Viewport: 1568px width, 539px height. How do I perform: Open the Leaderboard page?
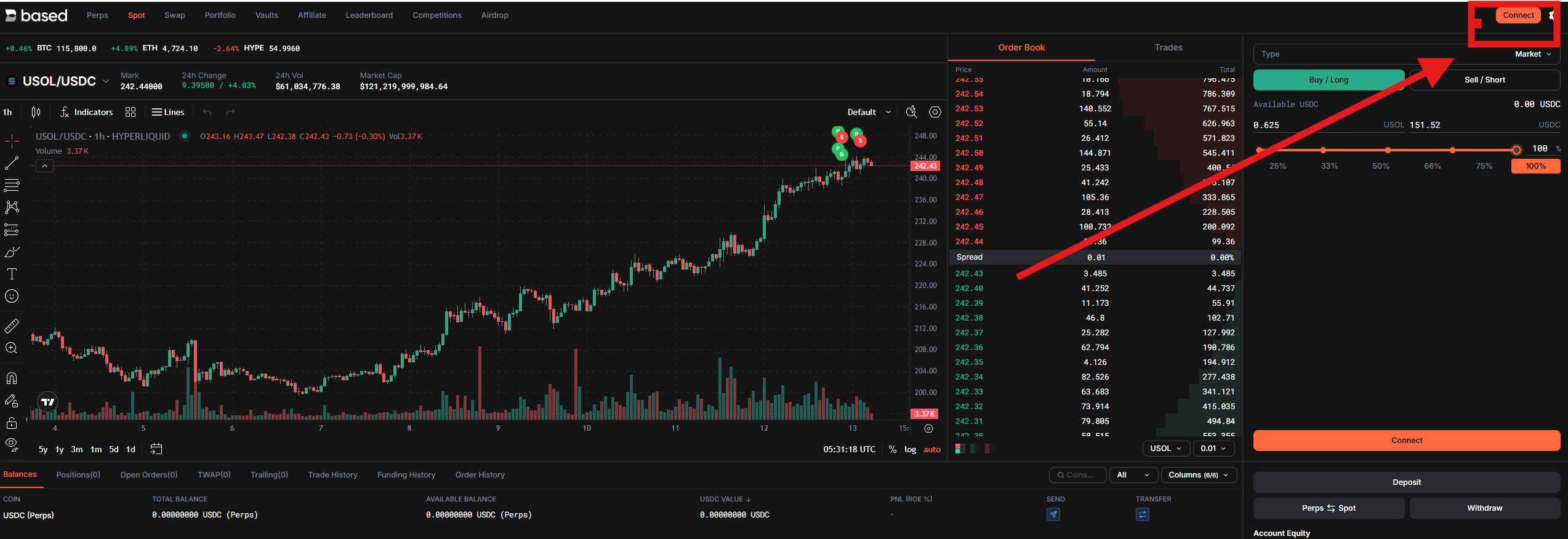point(369,15)
